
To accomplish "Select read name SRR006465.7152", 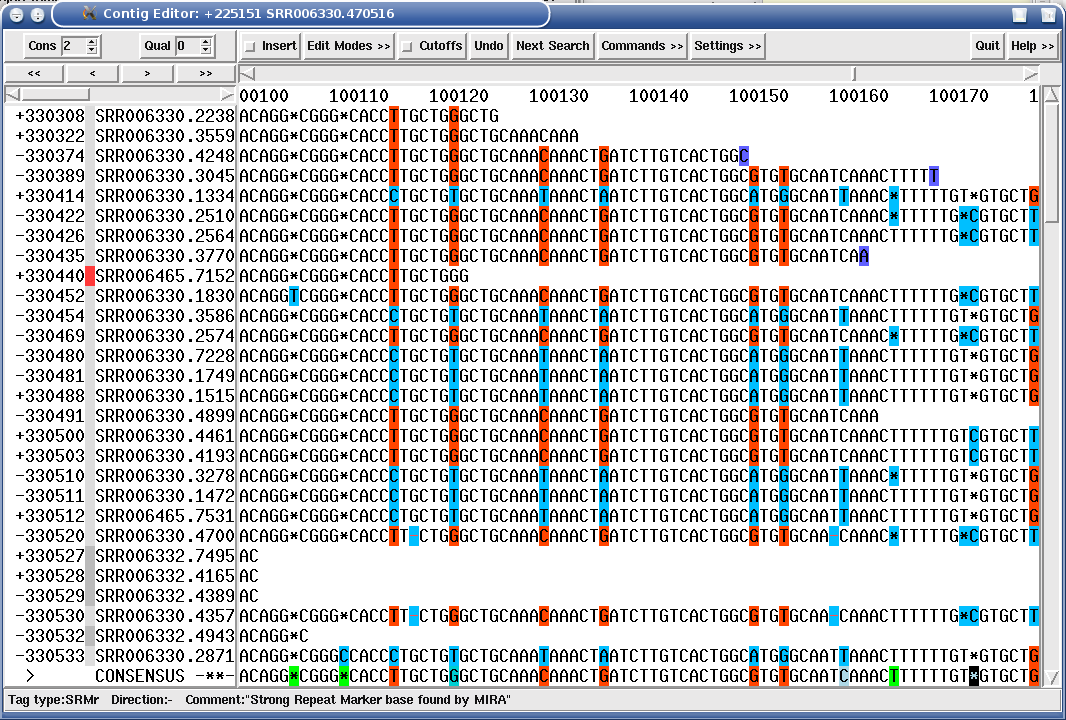I will (165, 276).
